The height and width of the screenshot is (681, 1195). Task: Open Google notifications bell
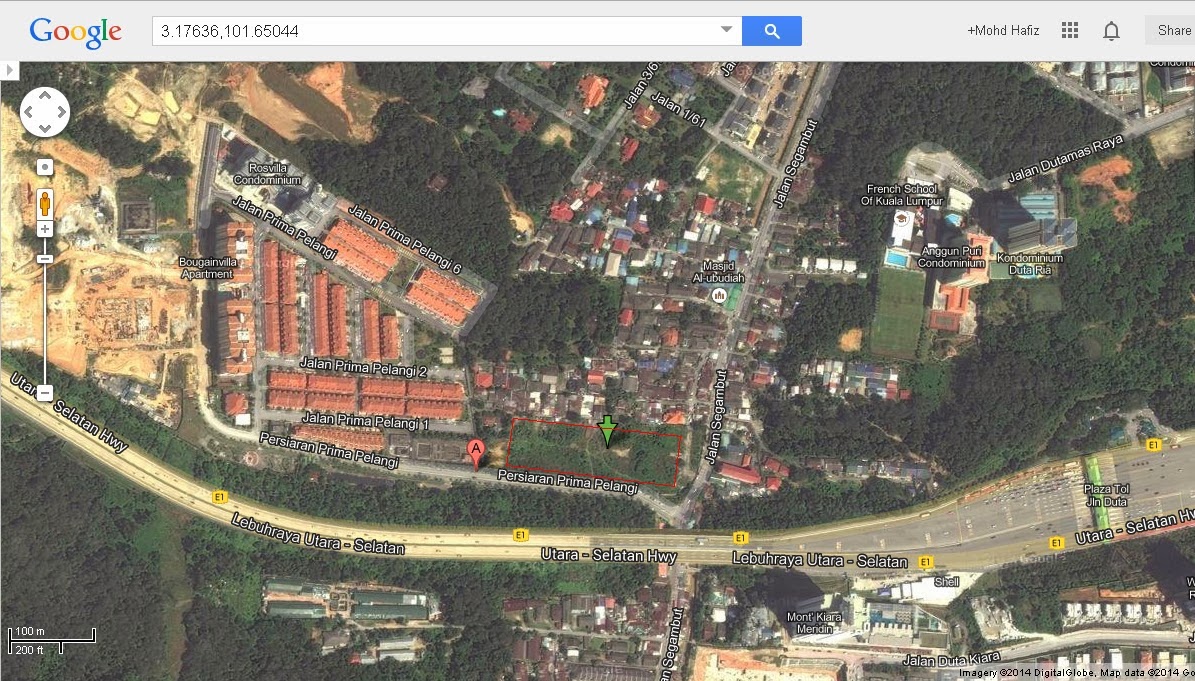(1111, 30)
